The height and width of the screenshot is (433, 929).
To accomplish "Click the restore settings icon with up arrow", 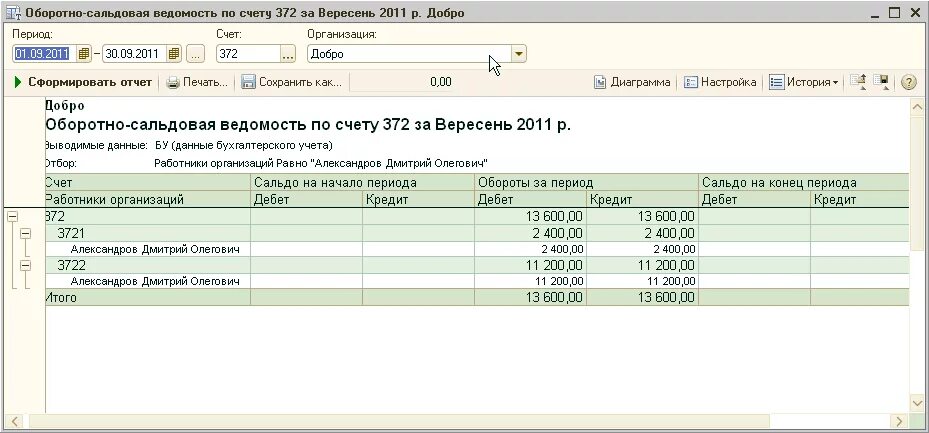I will click(858, 82).
